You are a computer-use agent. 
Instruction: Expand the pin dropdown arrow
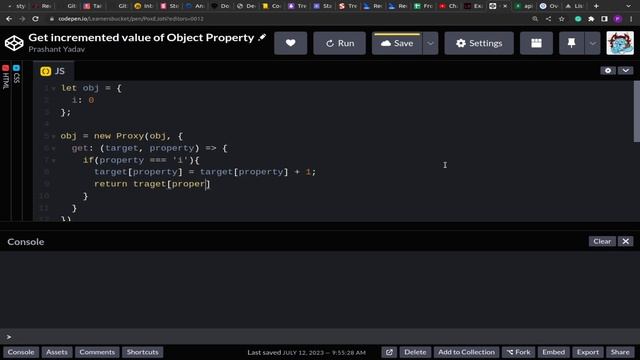point(593,43)
